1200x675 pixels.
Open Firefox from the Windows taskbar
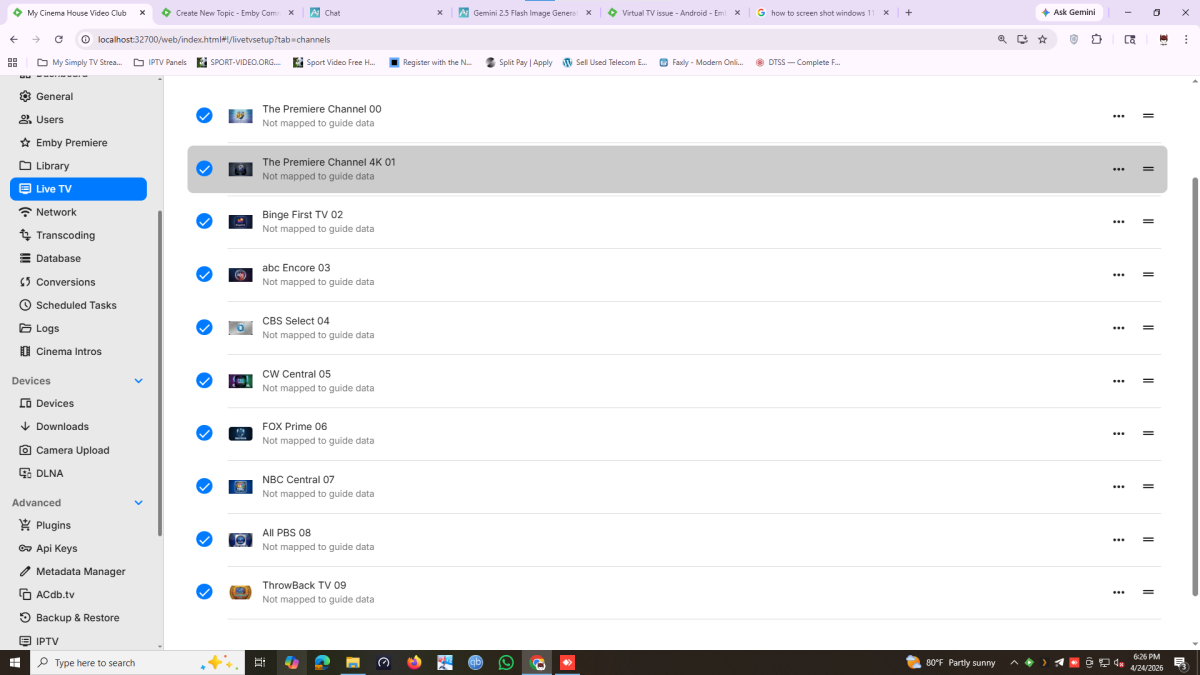point(414,662)
